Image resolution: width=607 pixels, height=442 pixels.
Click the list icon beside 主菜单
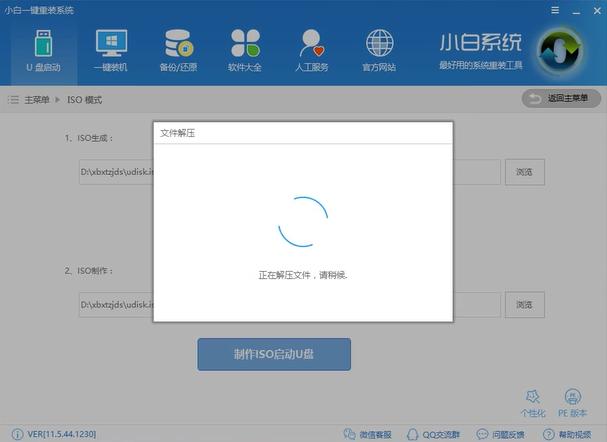[13, 100]
